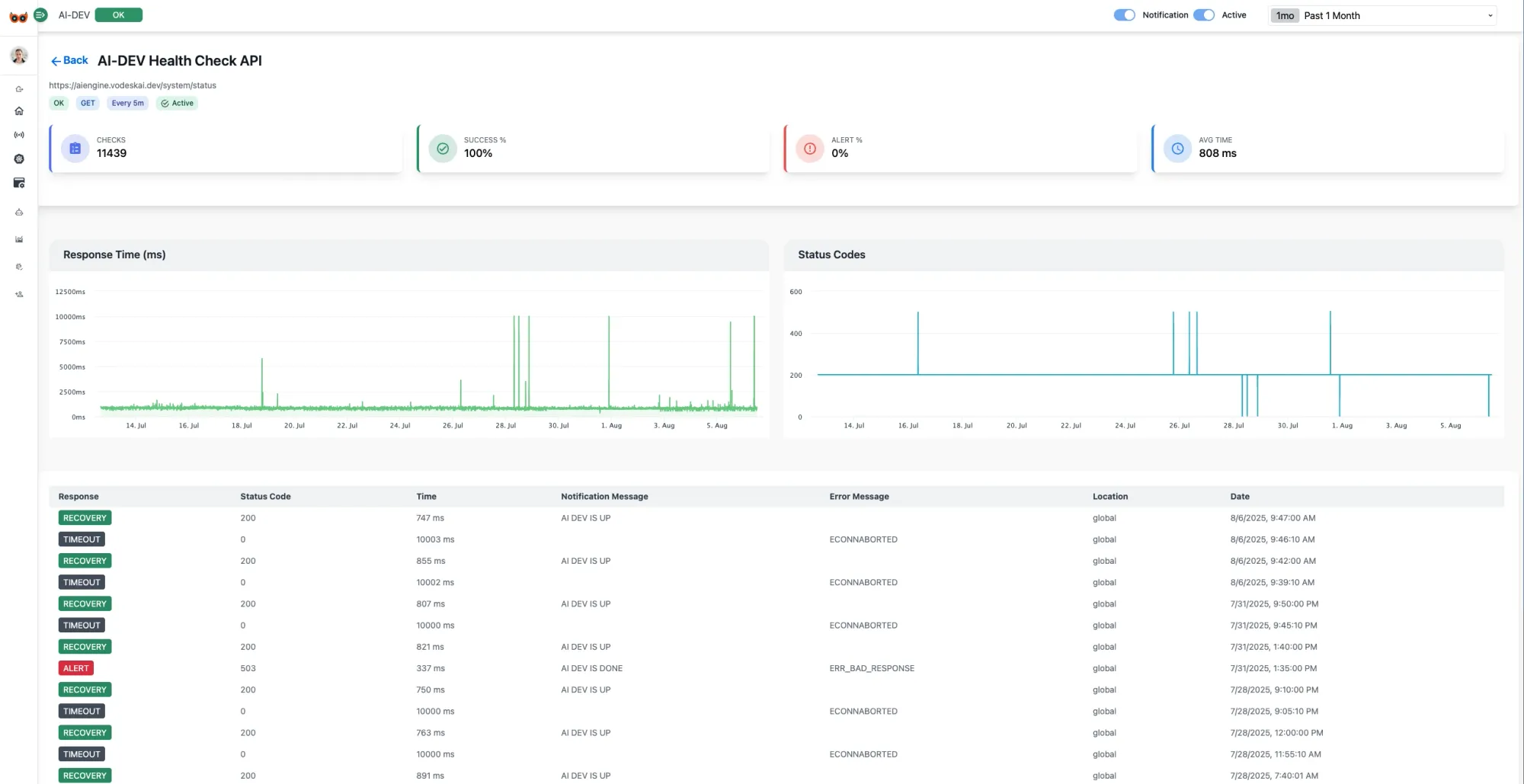Open the AI bot assistant icon
The height and width of the screenshot is (784, 1524).
(x=19, y=212)
